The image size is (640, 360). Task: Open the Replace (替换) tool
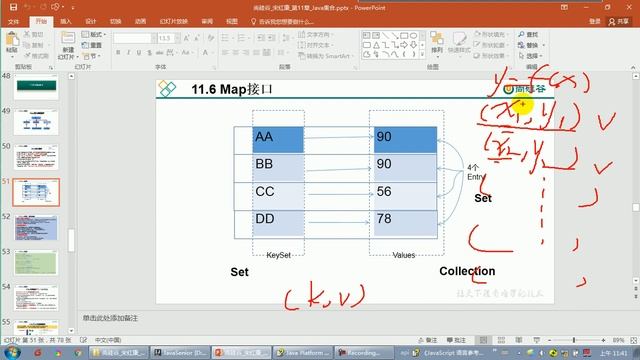(528, 45)
